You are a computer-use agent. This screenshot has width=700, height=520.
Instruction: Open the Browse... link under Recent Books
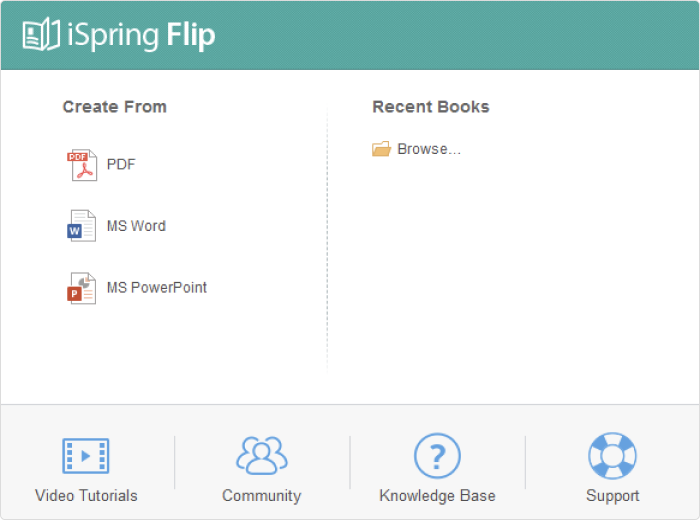[429, 149]
